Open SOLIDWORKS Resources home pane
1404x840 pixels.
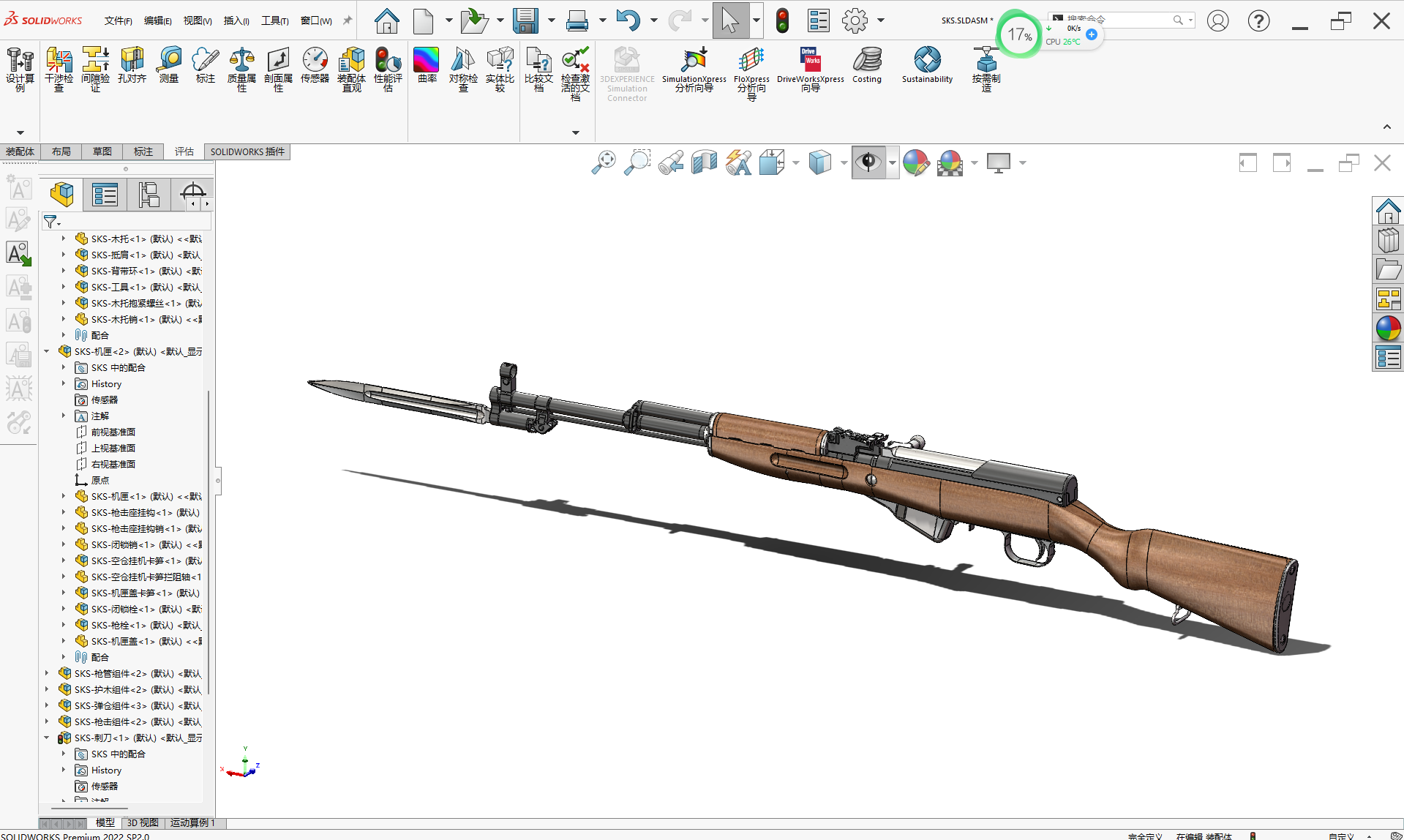click(x=1388, y=211)
